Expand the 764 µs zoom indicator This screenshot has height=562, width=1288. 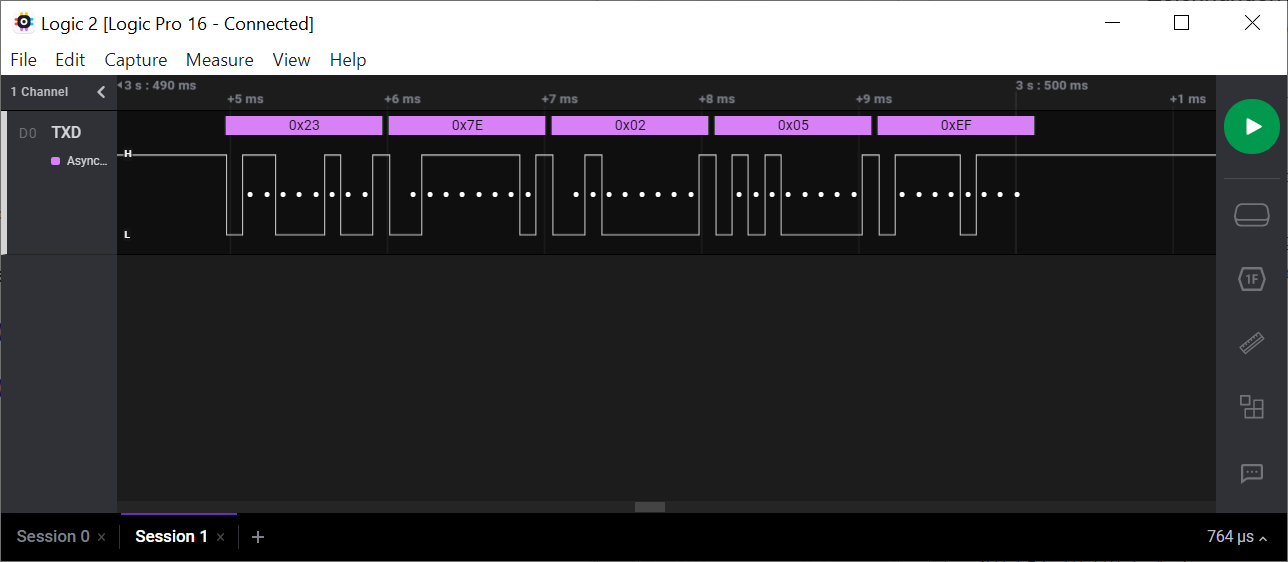point(1237,537)
